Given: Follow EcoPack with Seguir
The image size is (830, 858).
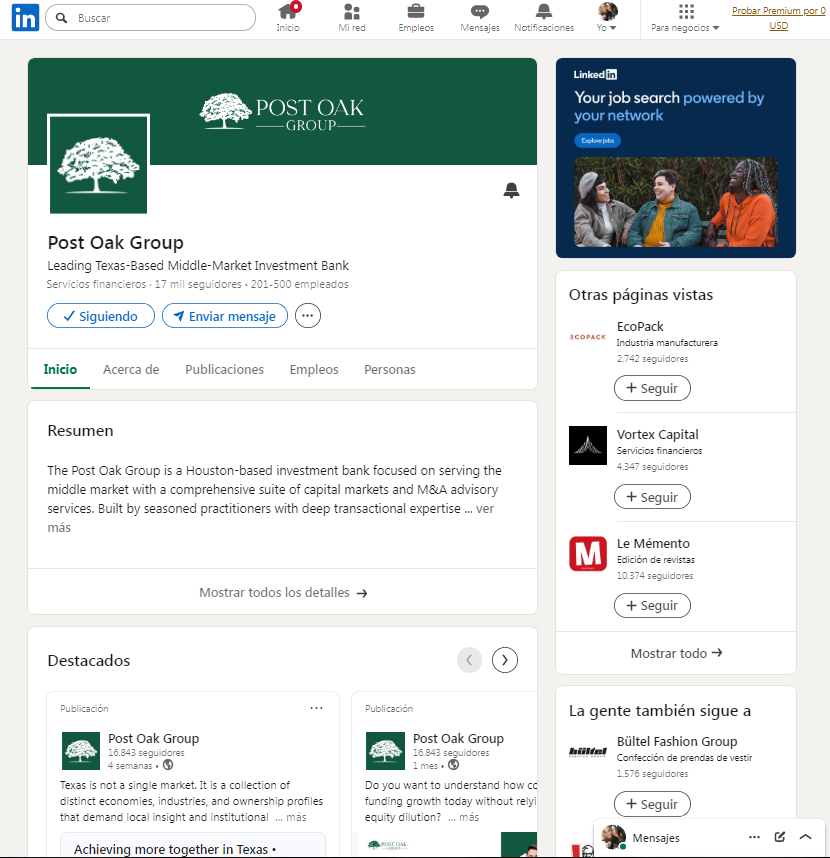Looking at the screenshot, I should pyautogui.click(x=652, y=388).
